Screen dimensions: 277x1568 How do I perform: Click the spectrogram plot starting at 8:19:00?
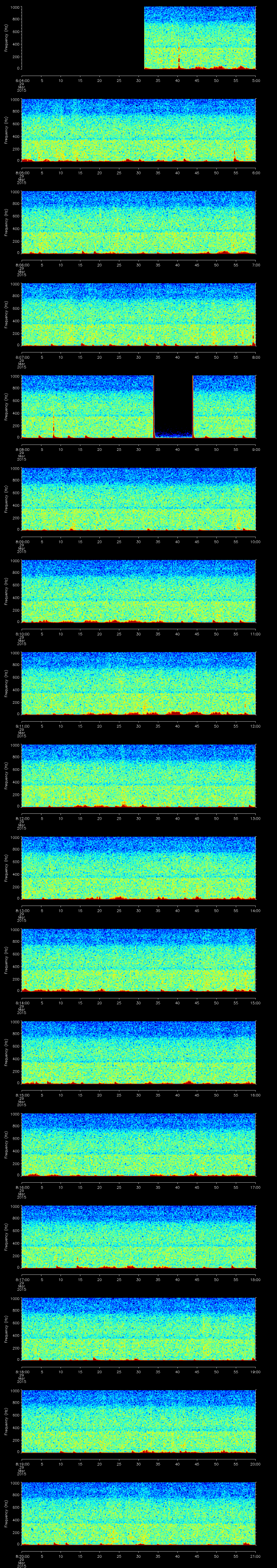click(x=138, y=1421)
